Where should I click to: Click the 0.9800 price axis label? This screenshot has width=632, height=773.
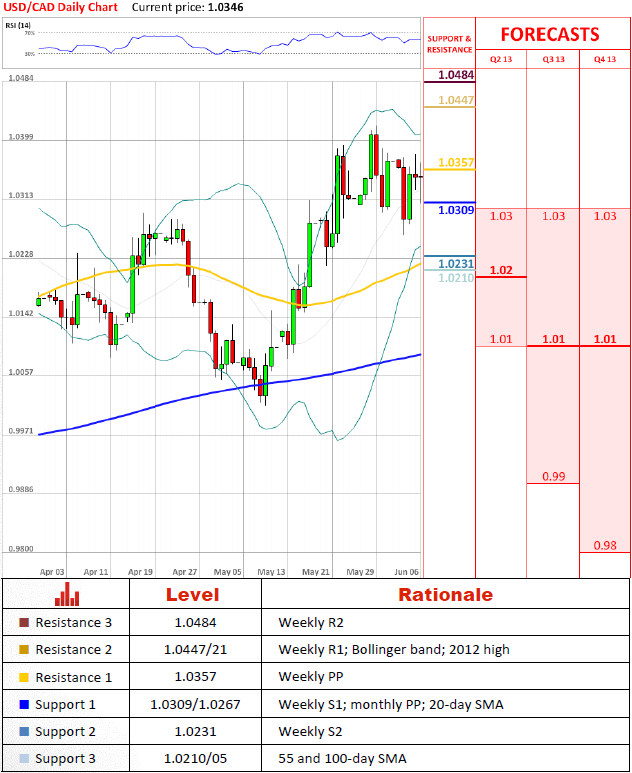[21, 549]
